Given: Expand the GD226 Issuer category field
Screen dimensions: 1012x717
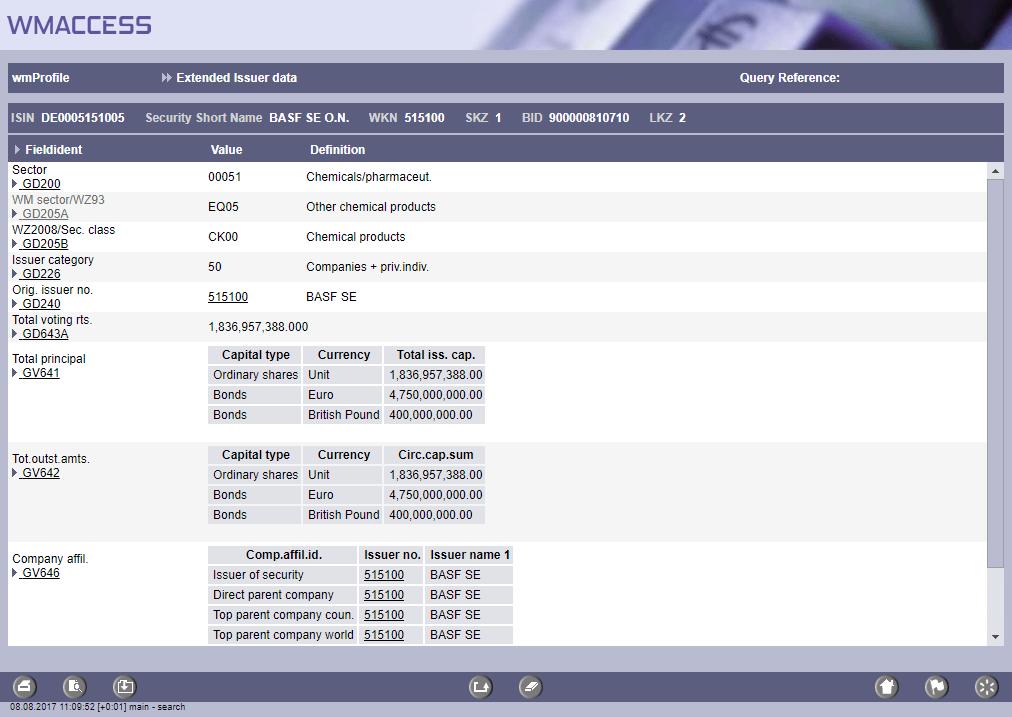Looking at the screenshot, I should point(40,274).
